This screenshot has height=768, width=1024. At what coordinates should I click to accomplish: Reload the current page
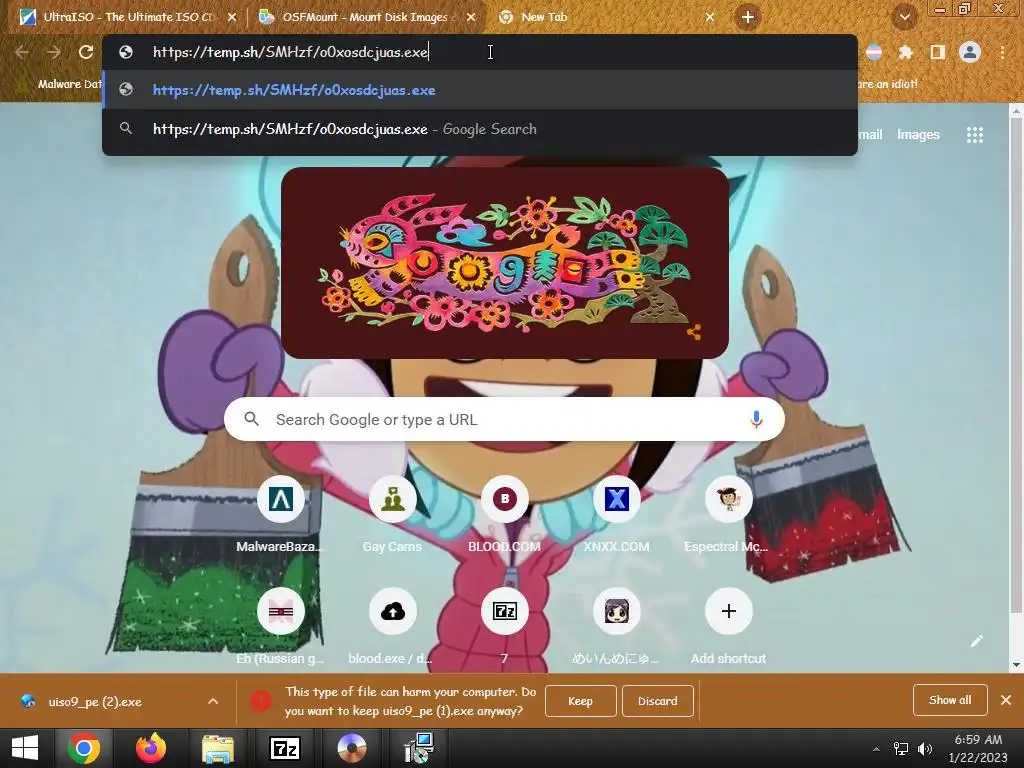click(86, 52)
